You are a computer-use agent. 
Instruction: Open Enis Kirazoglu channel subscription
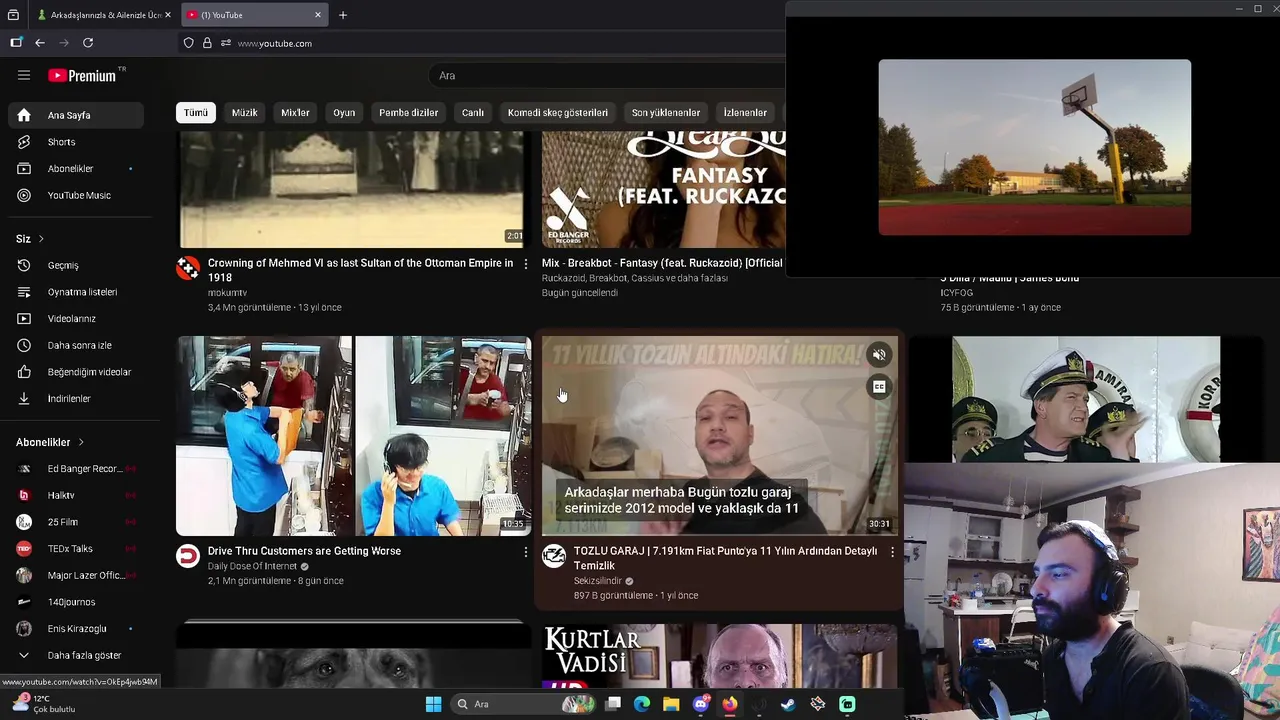click(x=76, y=628)
